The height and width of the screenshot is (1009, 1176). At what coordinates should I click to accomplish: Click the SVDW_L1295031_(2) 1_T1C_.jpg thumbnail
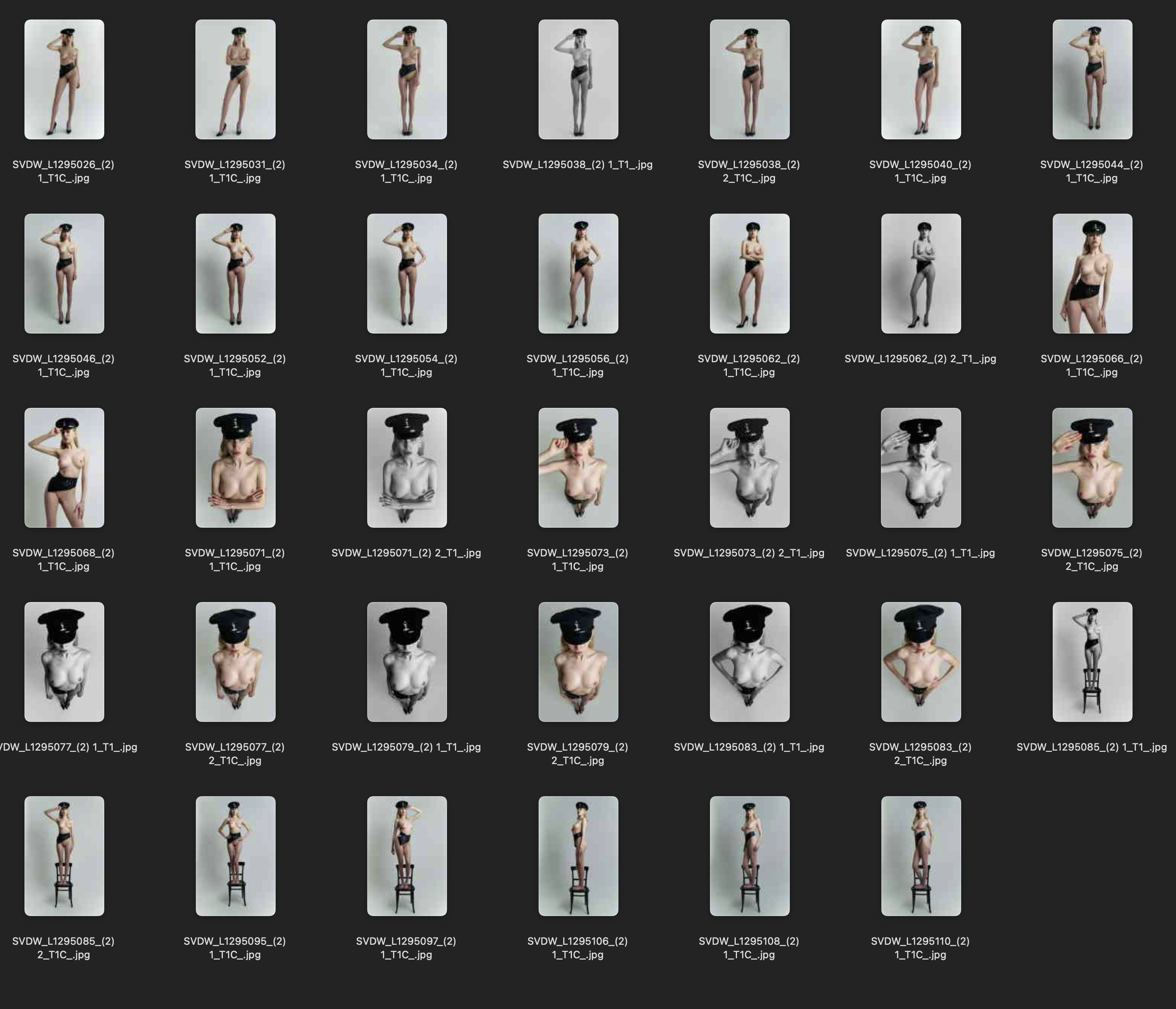(x=236, y=79)
